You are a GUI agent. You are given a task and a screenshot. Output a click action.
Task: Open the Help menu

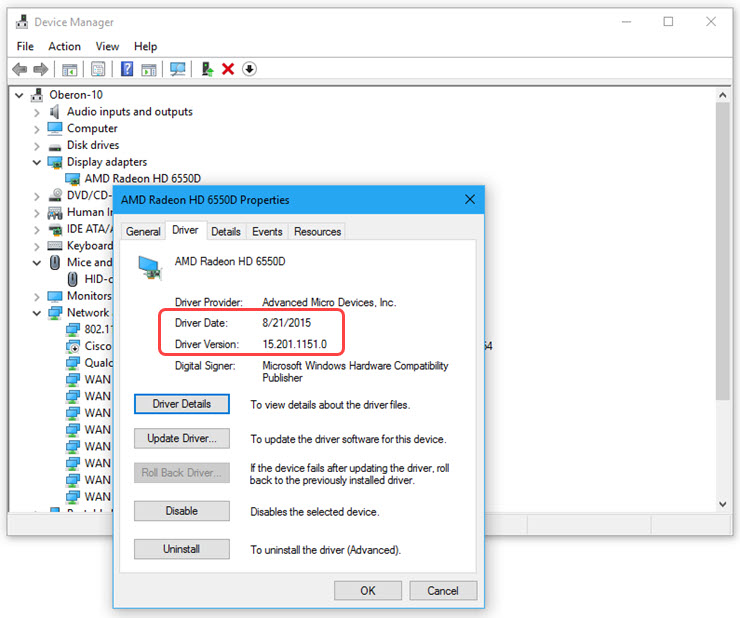click(145, 46)
